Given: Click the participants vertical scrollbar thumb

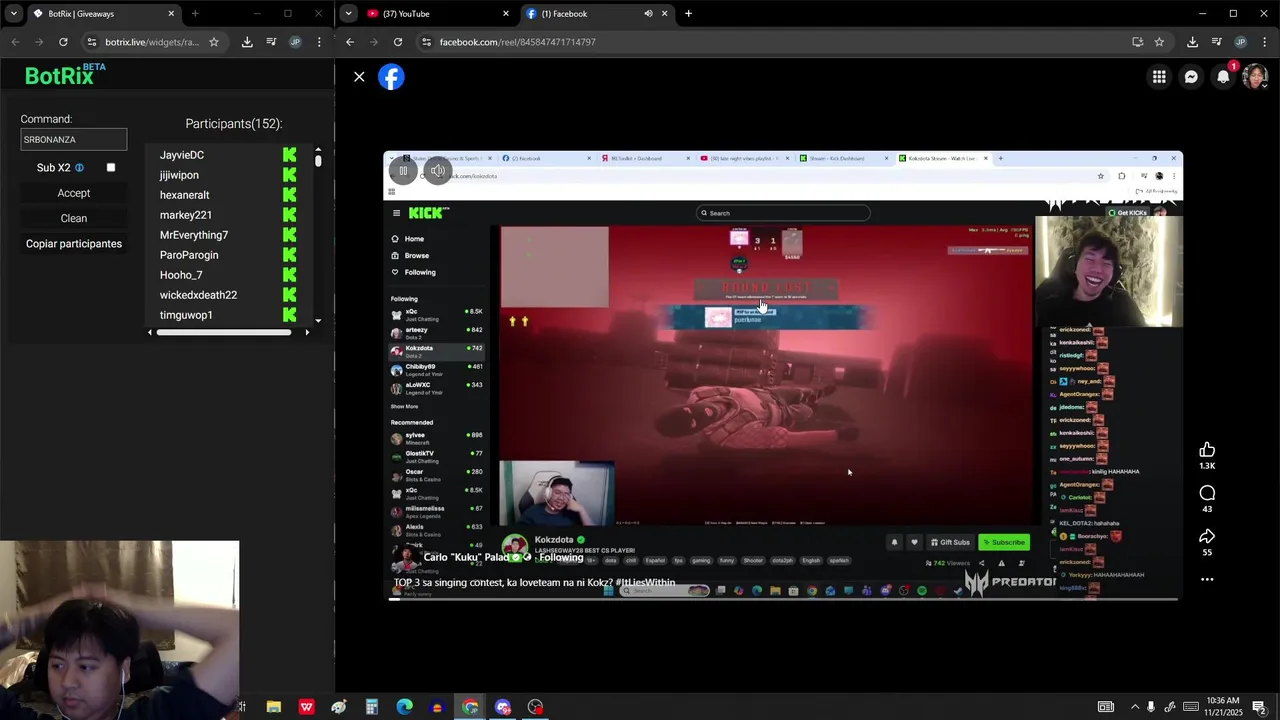Looking at the screenshot, I should pos(318,160).
